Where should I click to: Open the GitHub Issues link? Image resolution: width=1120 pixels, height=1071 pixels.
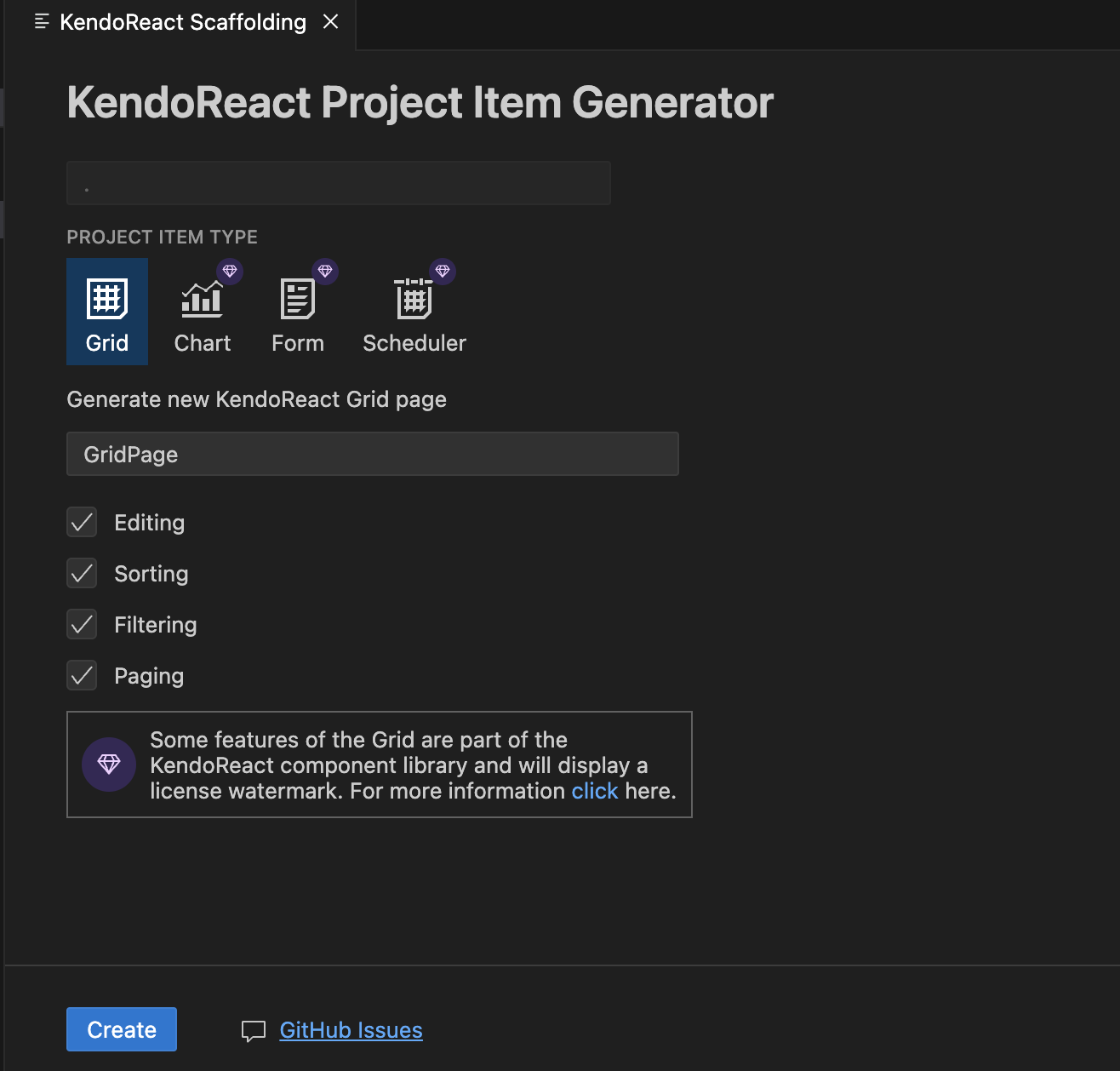click(x=351, y=1030)
